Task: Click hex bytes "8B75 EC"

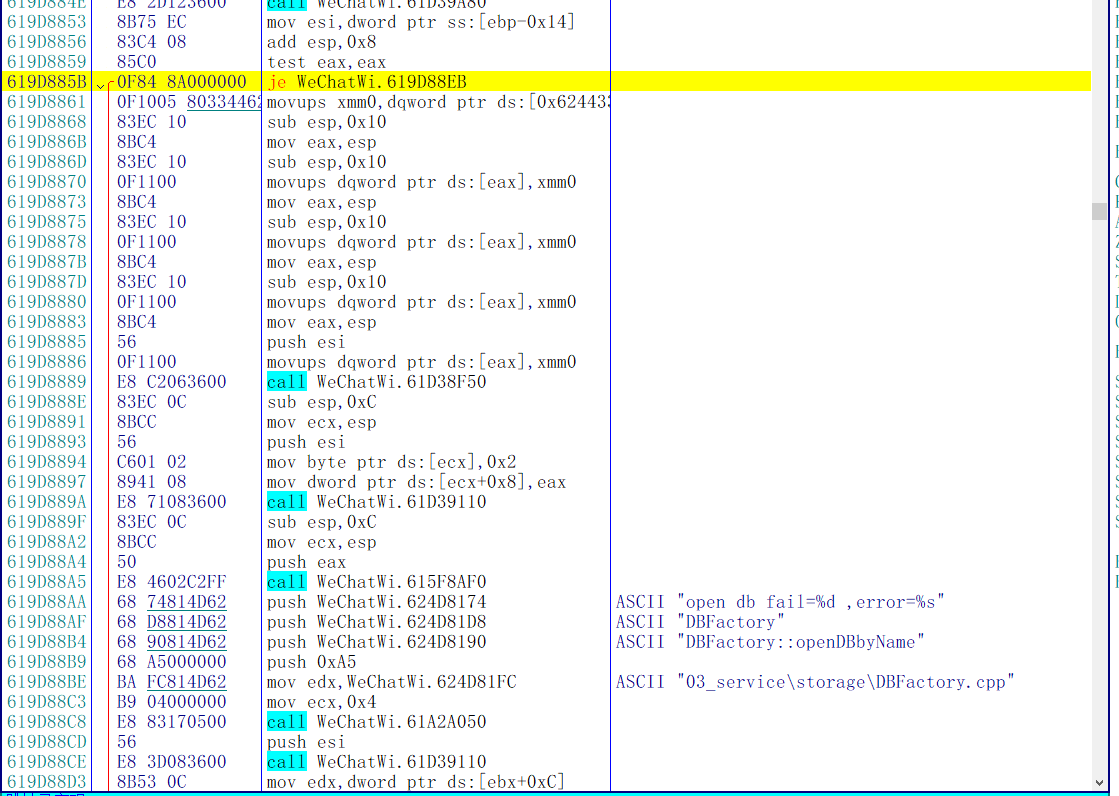Action: 151,22
